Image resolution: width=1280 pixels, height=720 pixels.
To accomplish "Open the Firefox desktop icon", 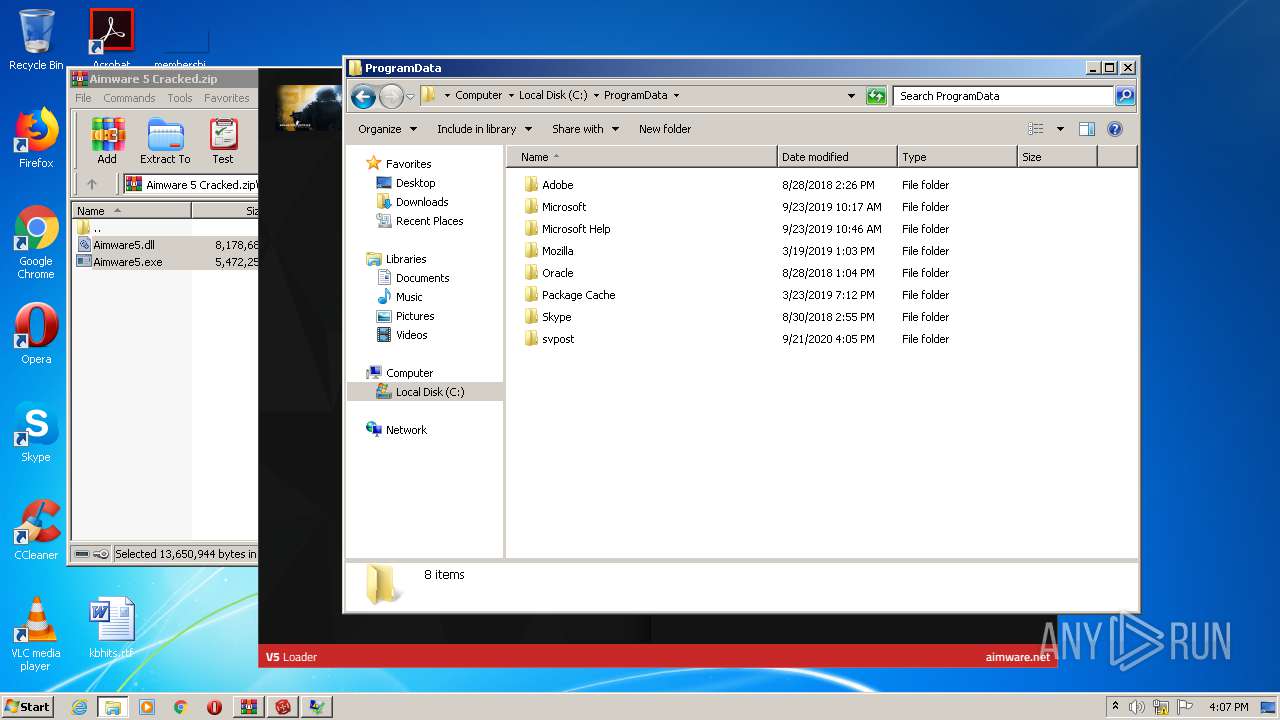I will 36,138.
